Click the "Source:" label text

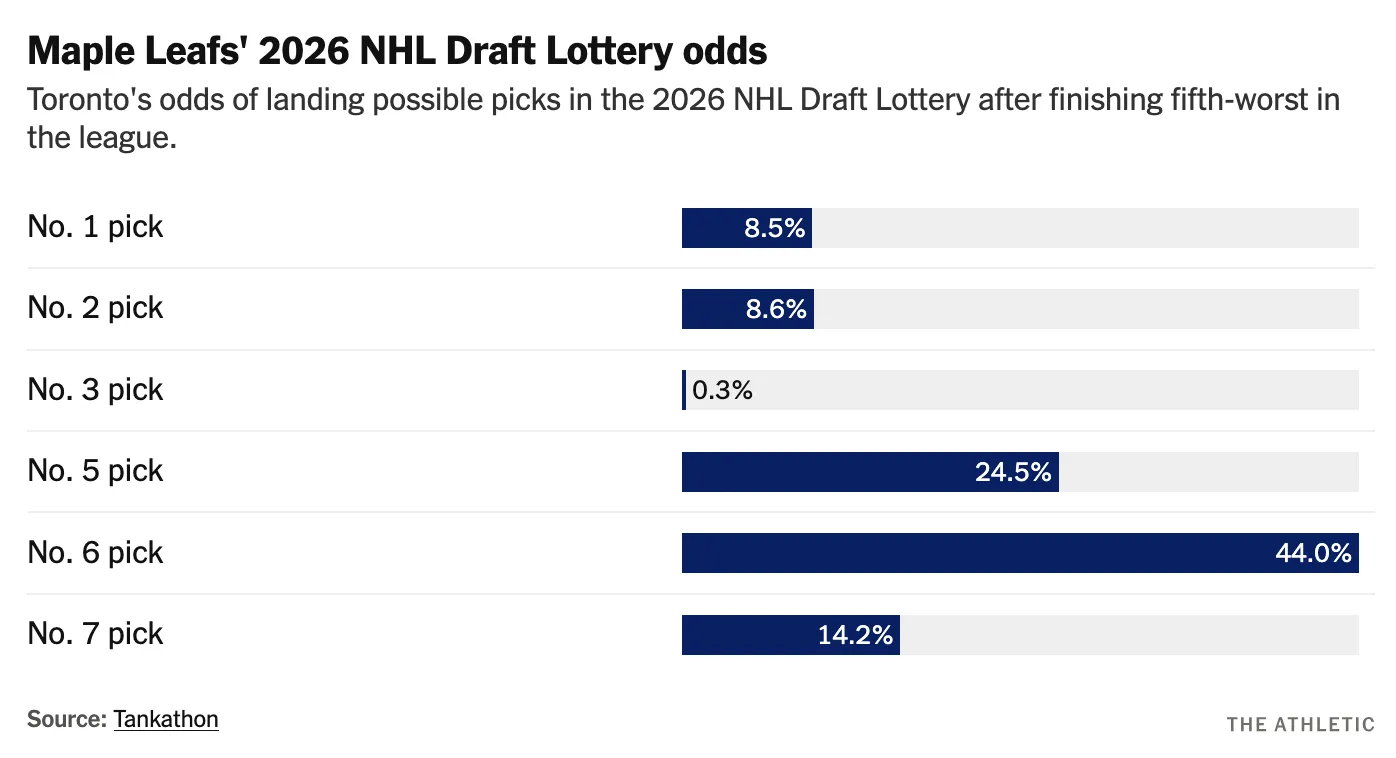coord(67,719)
